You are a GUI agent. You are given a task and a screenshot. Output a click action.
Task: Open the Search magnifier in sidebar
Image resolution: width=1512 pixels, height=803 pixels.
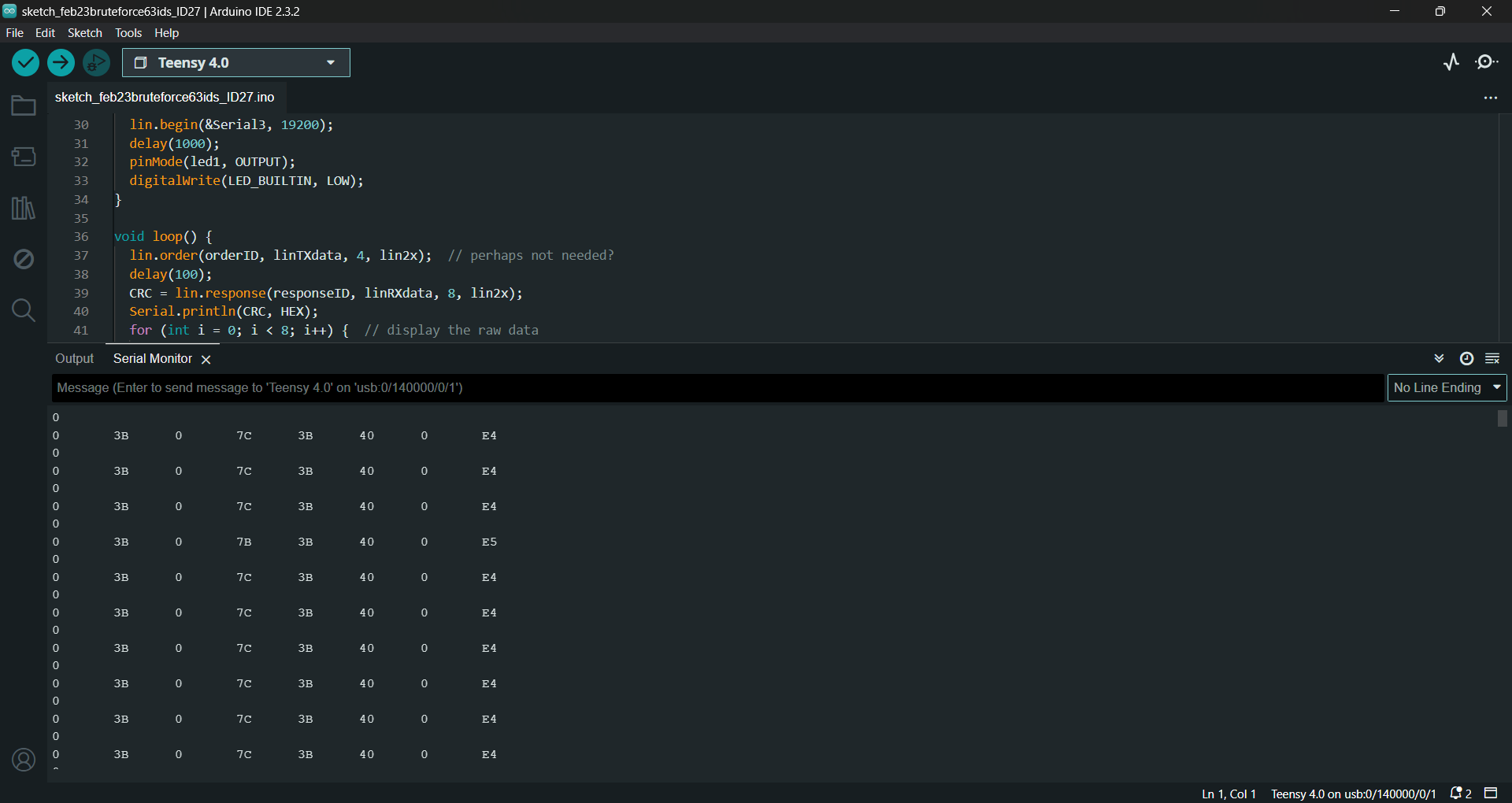click(x=24, y=310)
